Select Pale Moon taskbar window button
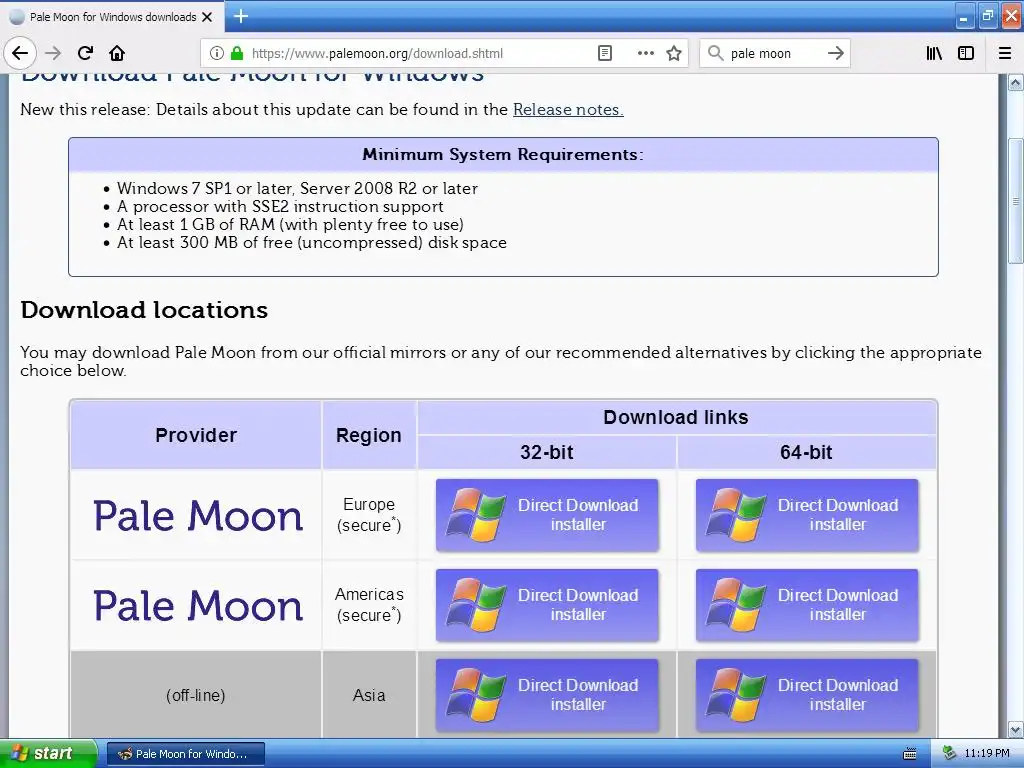The image size is (1024, 768). coord(185,754)
